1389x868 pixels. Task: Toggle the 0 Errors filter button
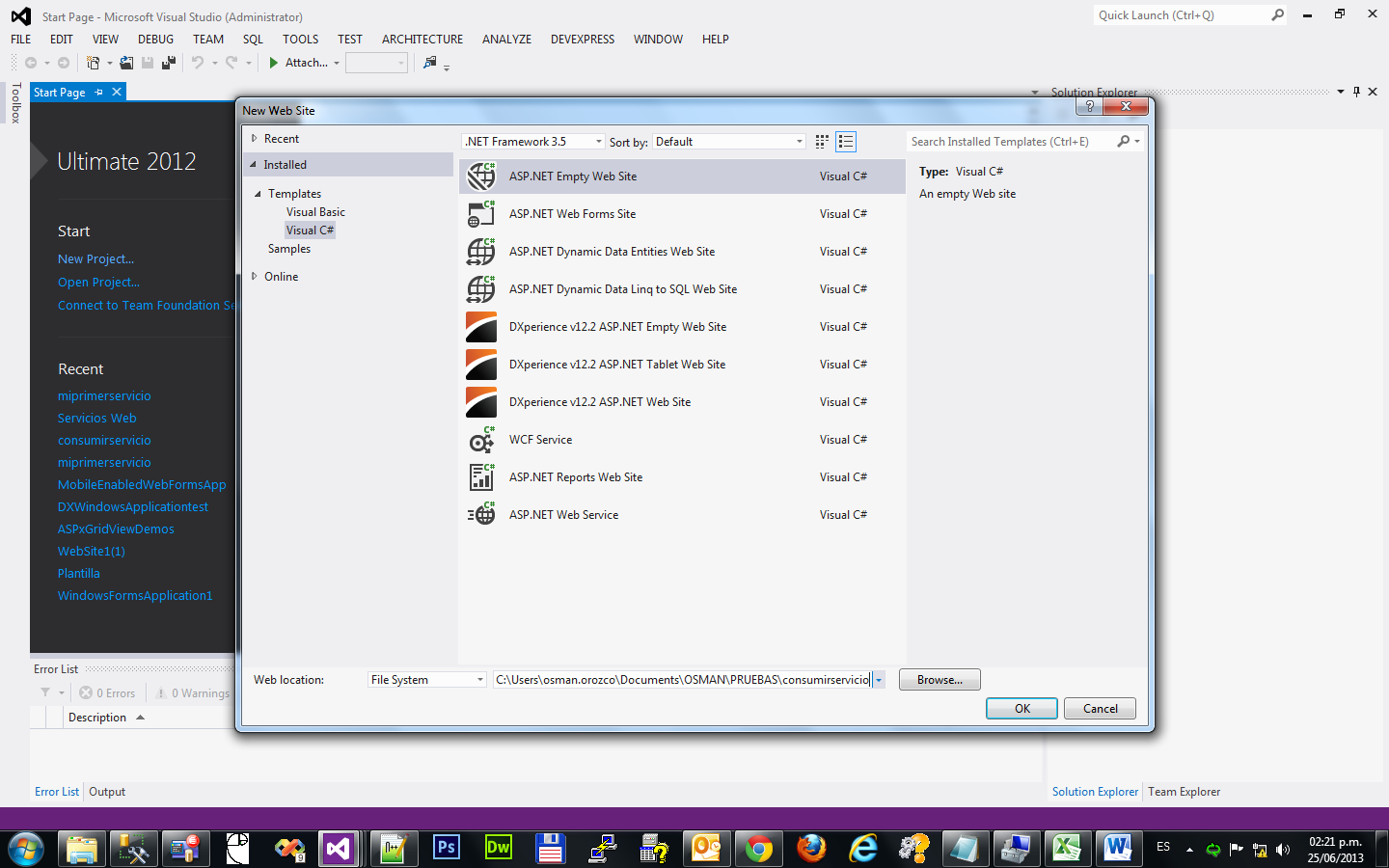(x=107, y=693)
